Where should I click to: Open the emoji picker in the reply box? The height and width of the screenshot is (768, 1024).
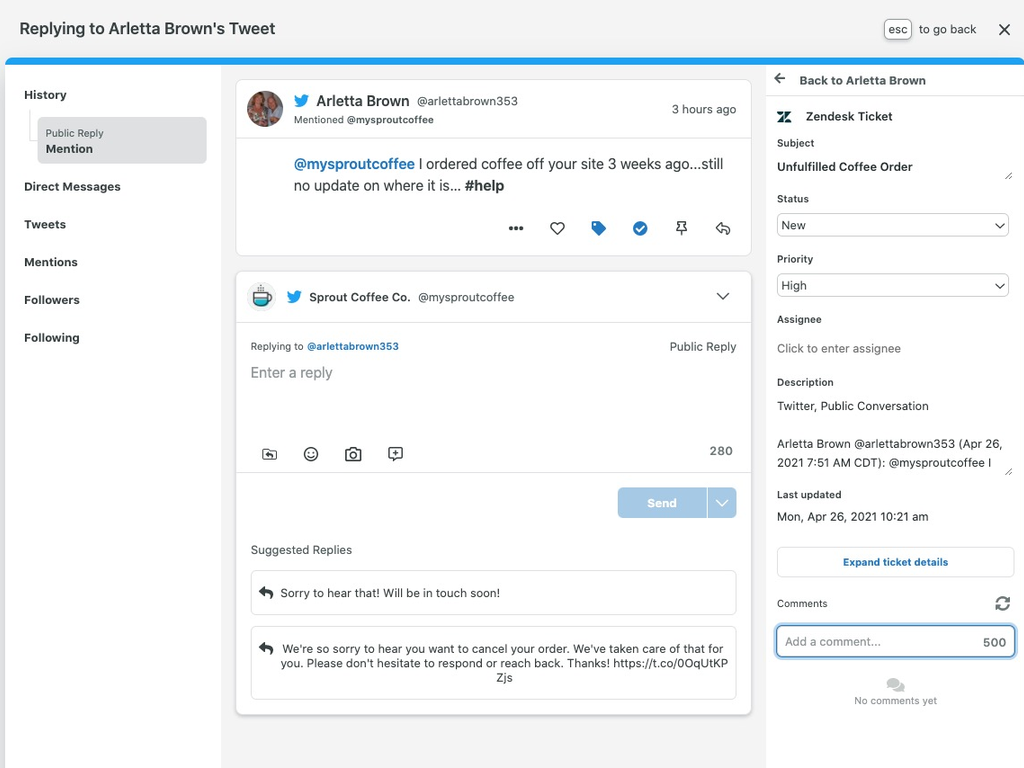(x=311, y=453)
